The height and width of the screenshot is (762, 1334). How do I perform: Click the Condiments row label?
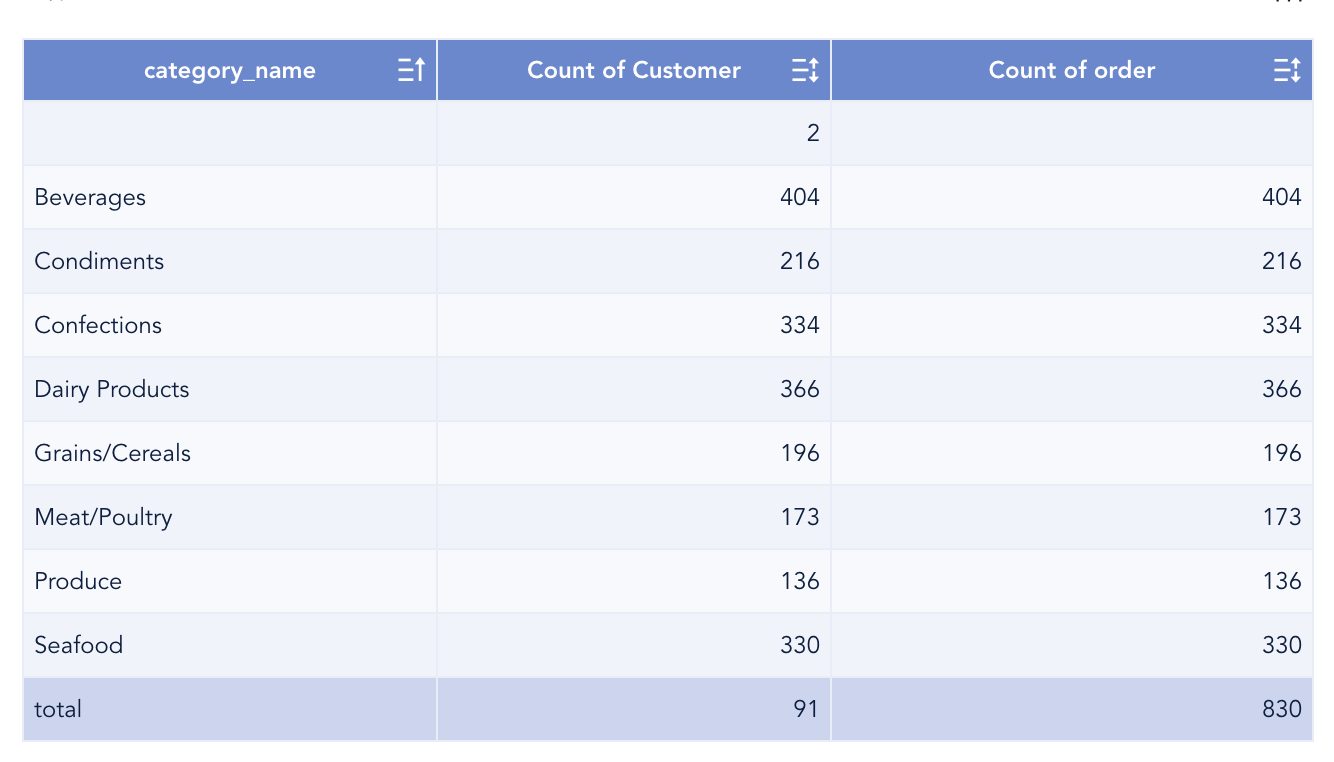coord(99,261)
